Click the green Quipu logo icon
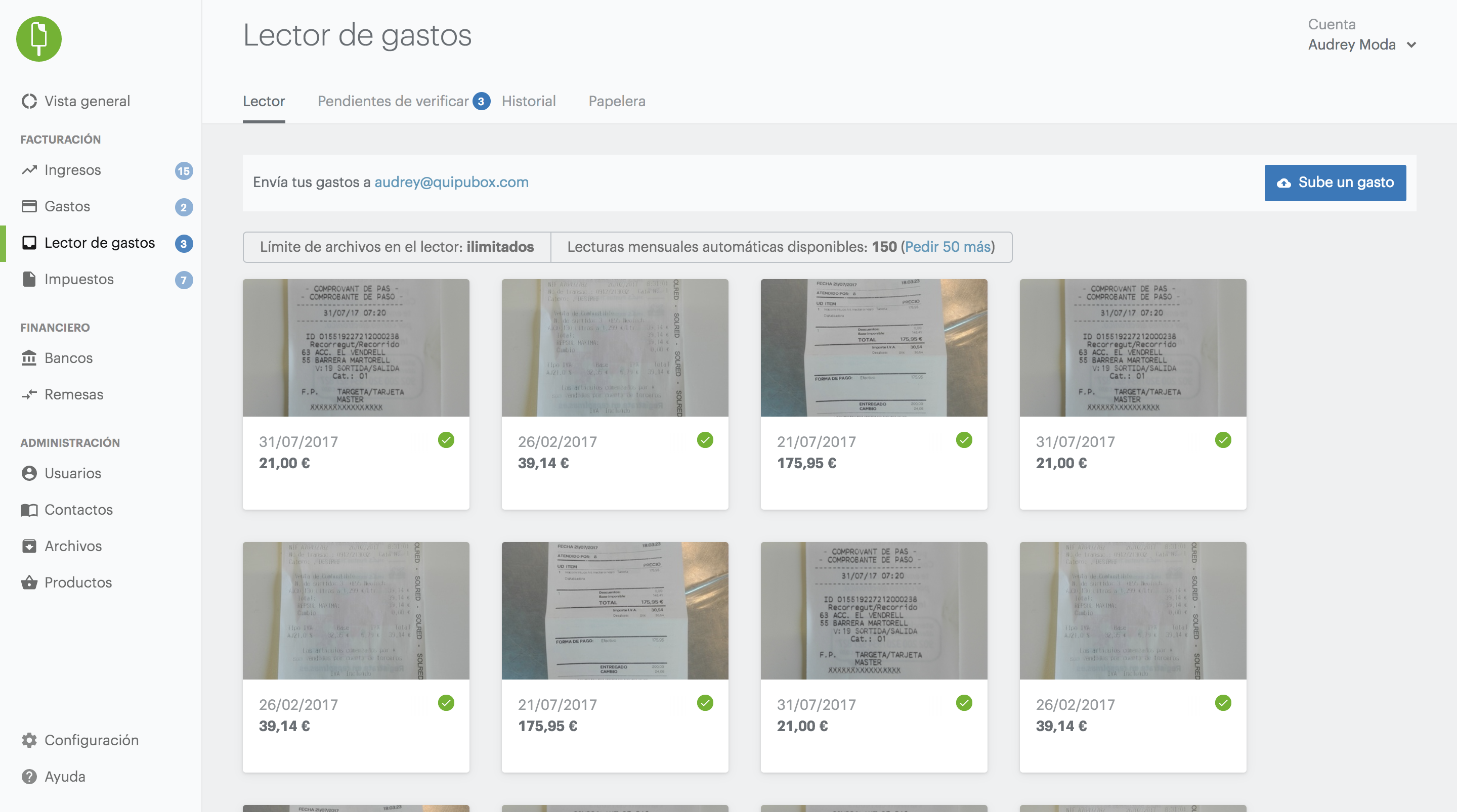 38,38
